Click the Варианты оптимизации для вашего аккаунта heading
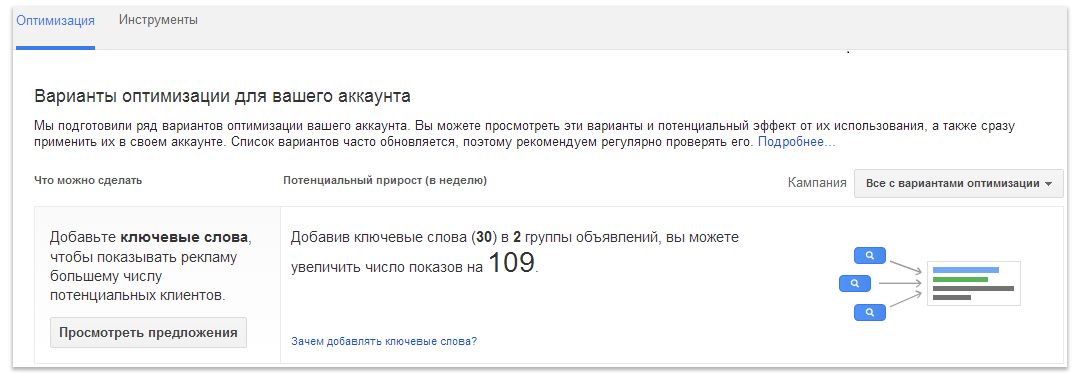This screenshot has width=1078, height=375. pos(223,96)
